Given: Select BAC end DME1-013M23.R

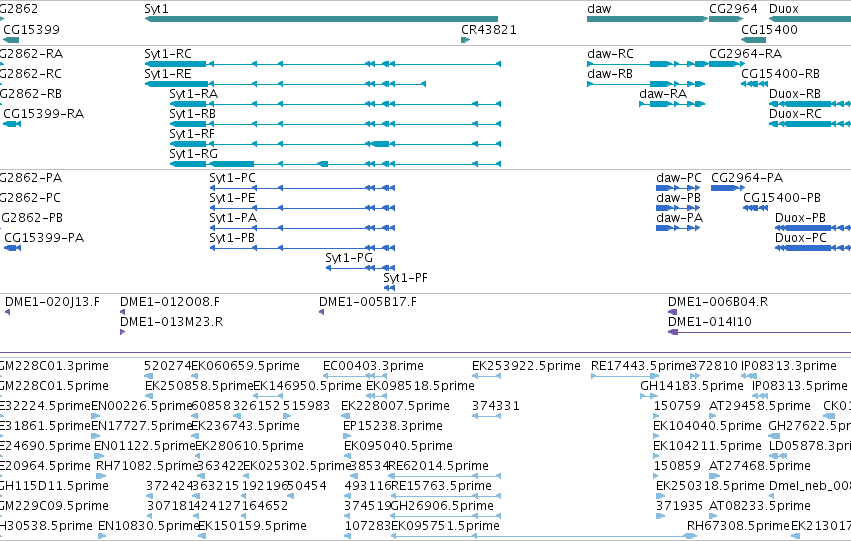Looking at the screenshot, I should 123,332.
